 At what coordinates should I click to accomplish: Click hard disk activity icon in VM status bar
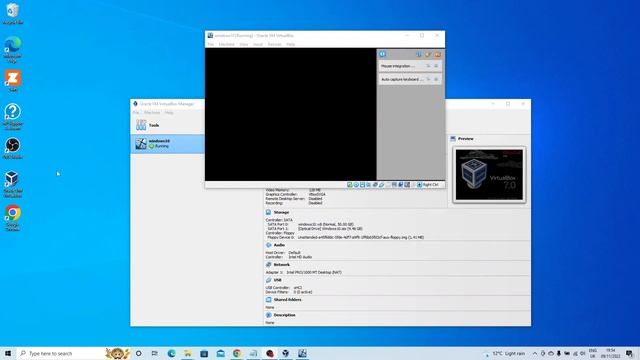click(350, 185)
